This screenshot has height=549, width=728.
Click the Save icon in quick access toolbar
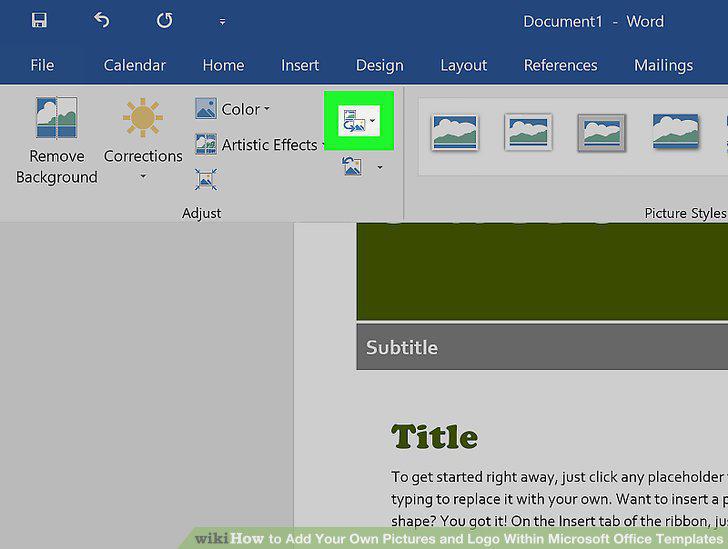(x=39, y=20)
